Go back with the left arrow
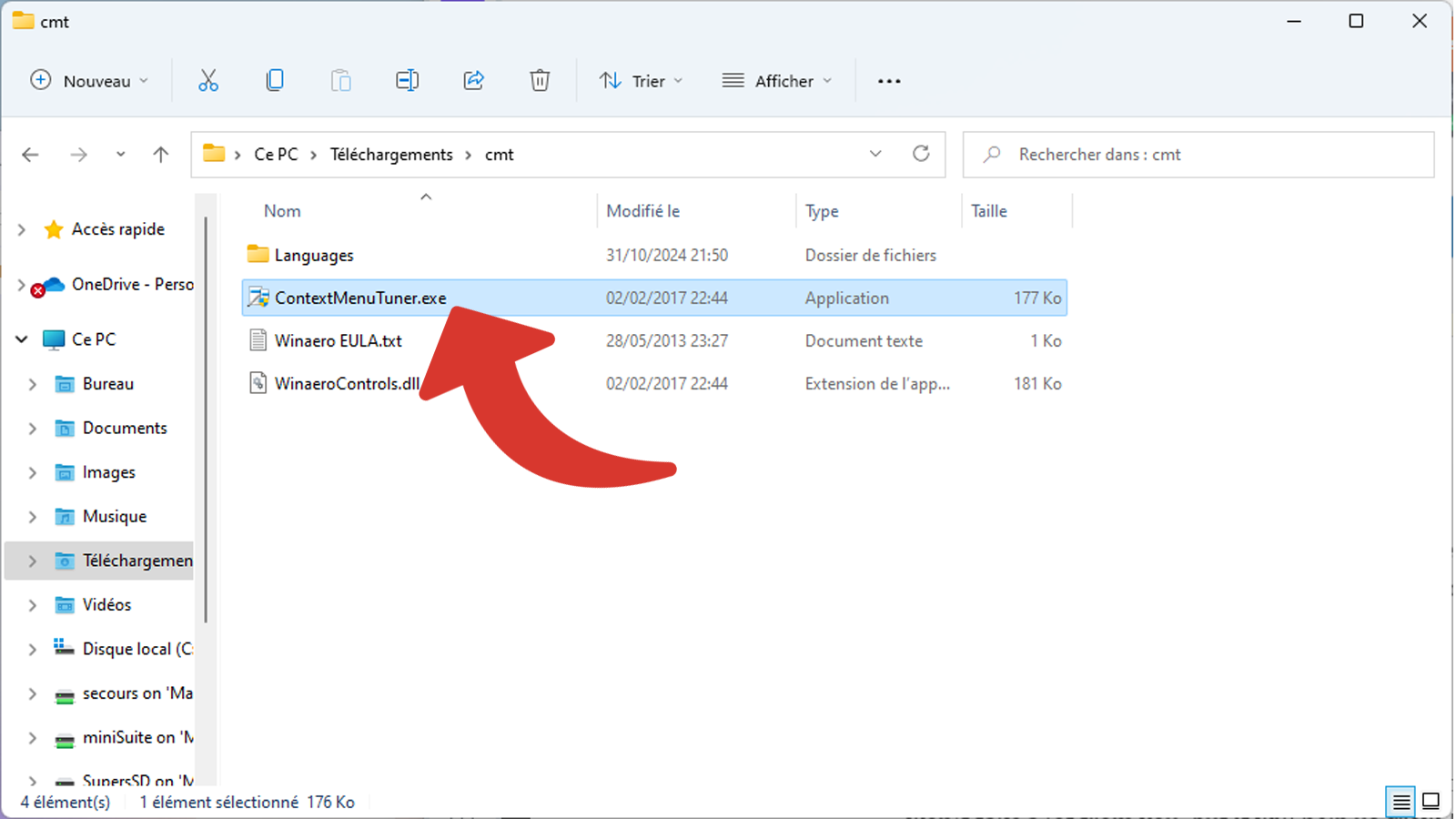 (30, 155)
